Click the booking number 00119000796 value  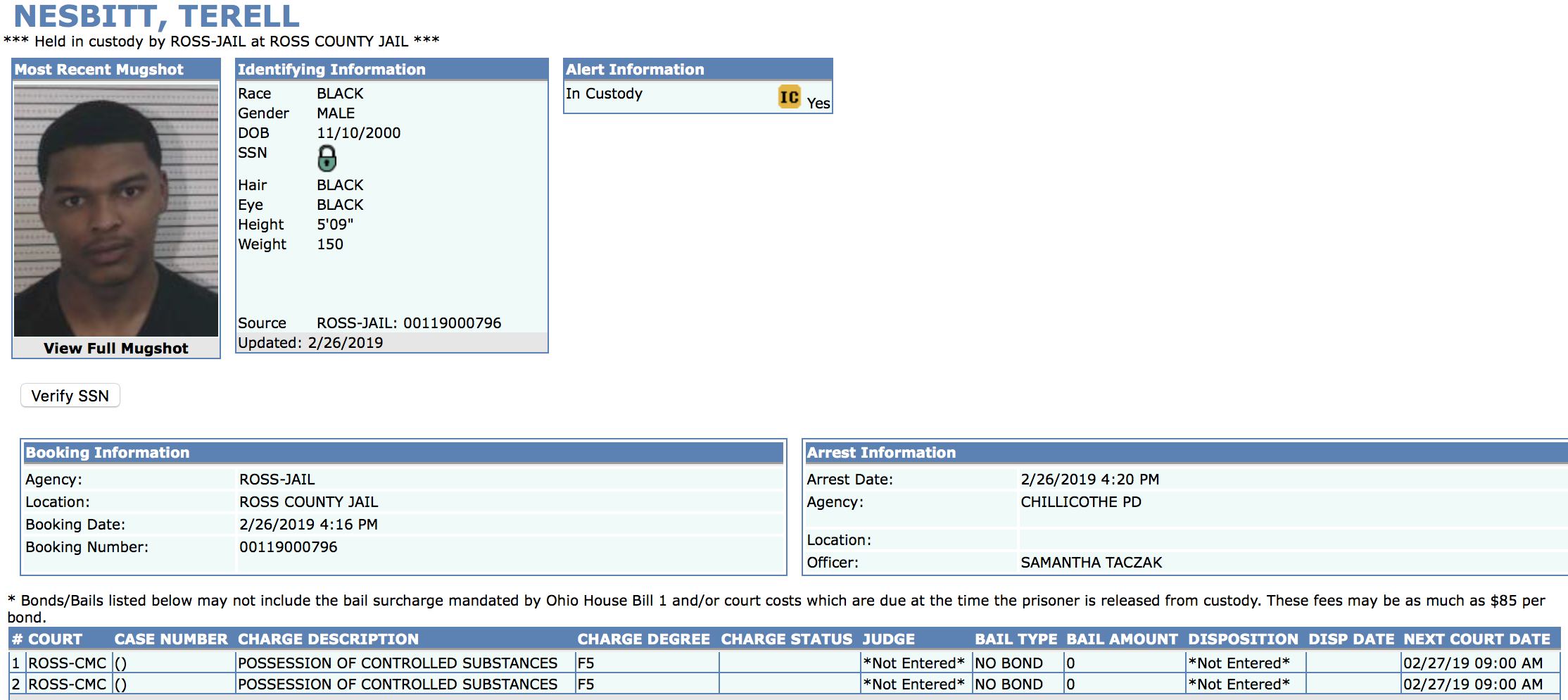click(289, 547)
